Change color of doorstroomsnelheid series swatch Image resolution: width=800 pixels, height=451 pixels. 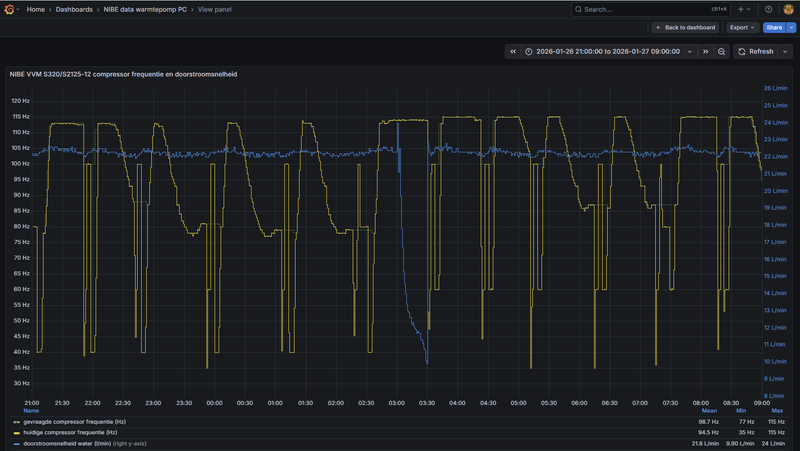pos(16,444)
